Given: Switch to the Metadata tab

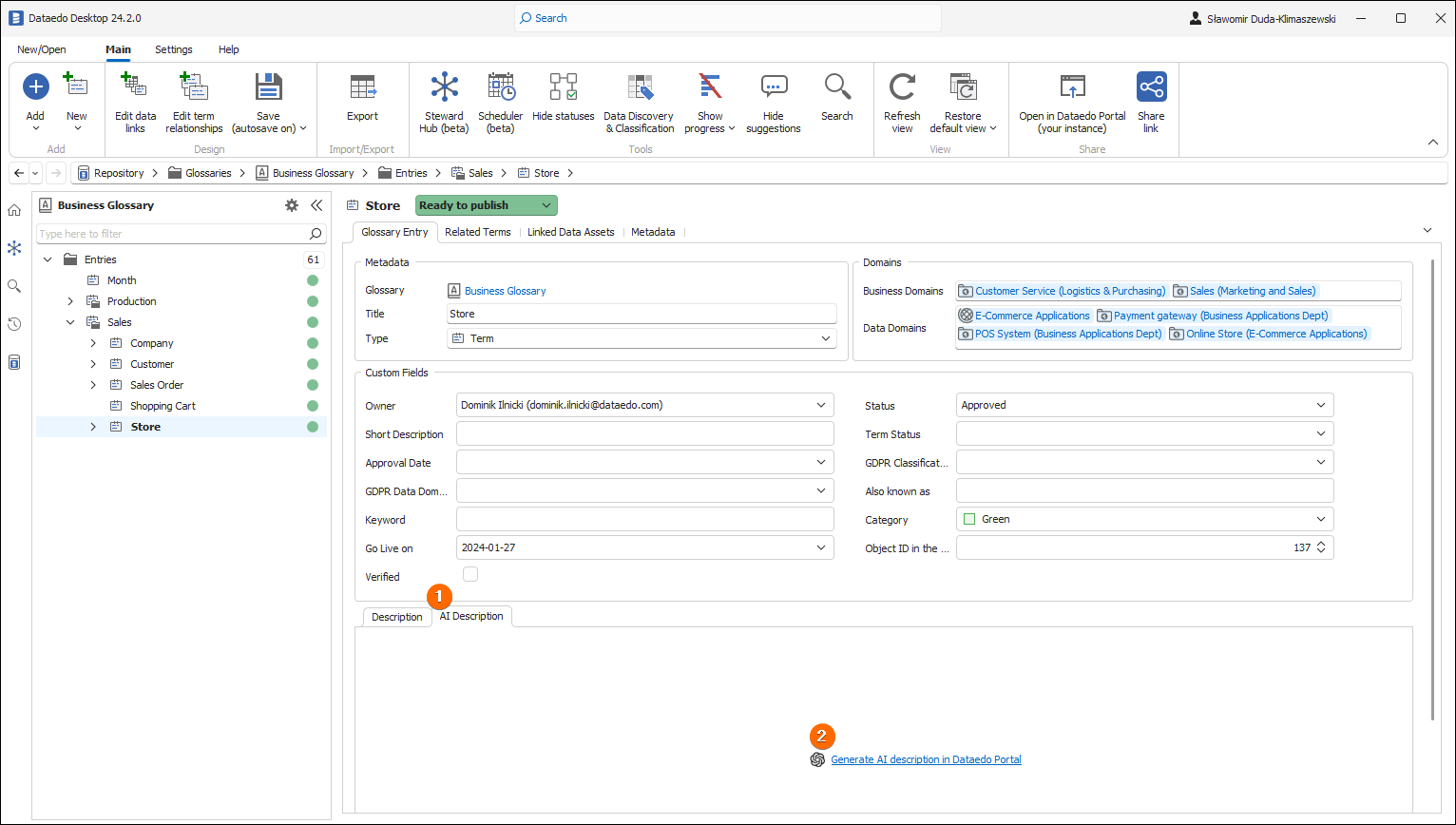Looking at the screenshot, I should (x=653, y=232).
